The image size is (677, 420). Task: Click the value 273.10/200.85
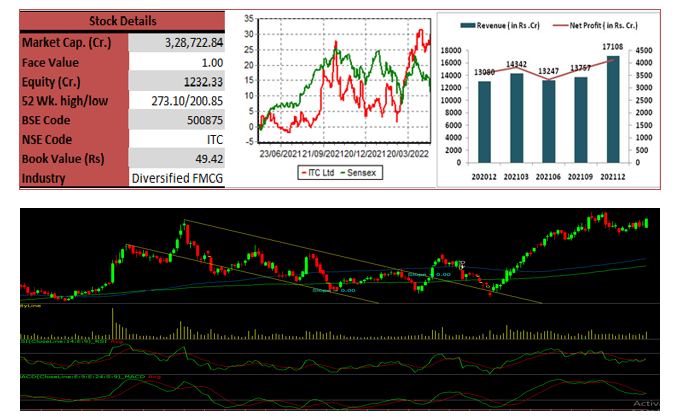click(x=187, y=101)
